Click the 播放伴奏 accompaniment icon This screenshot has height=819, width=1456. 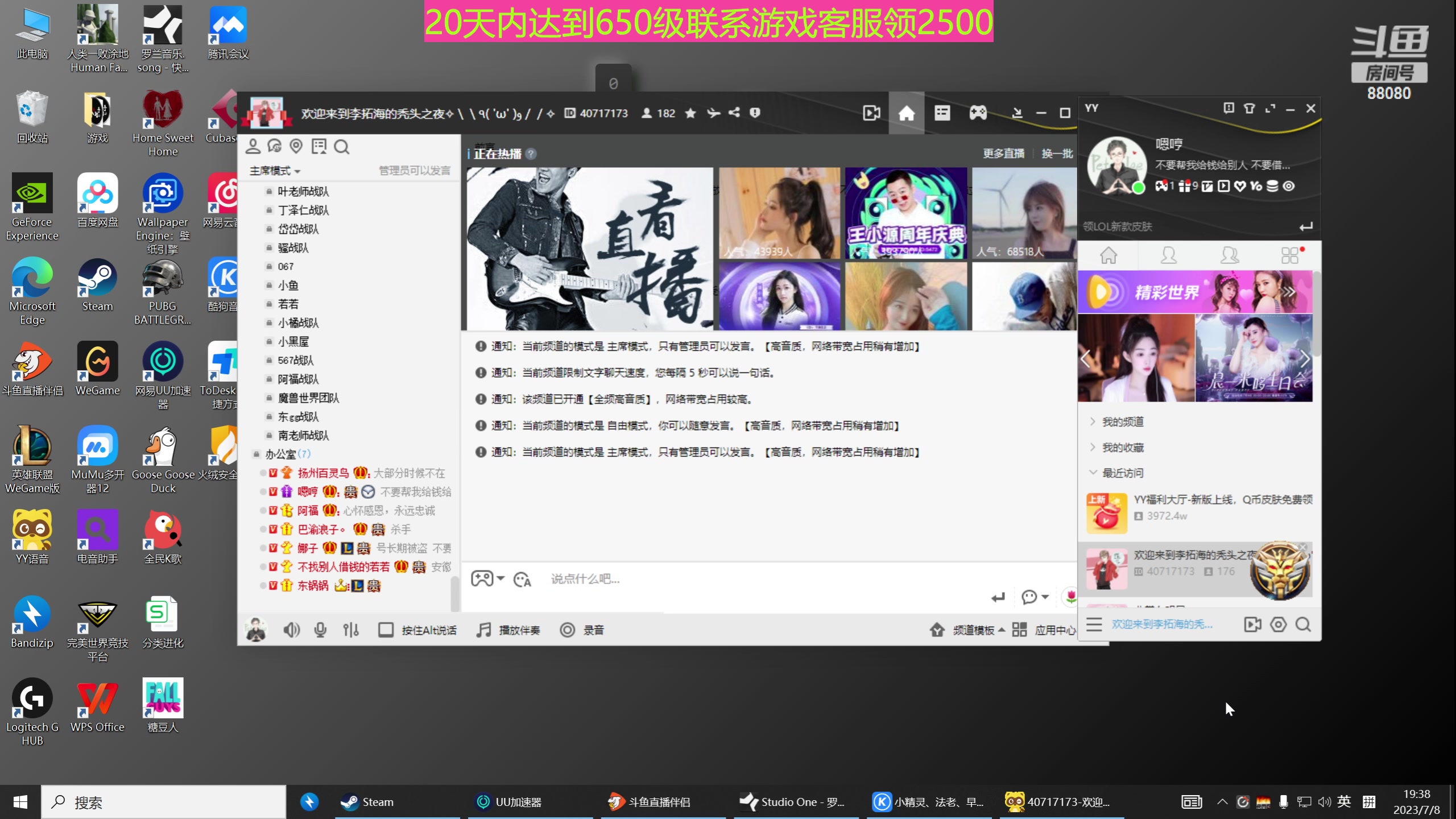pos(483,630)
